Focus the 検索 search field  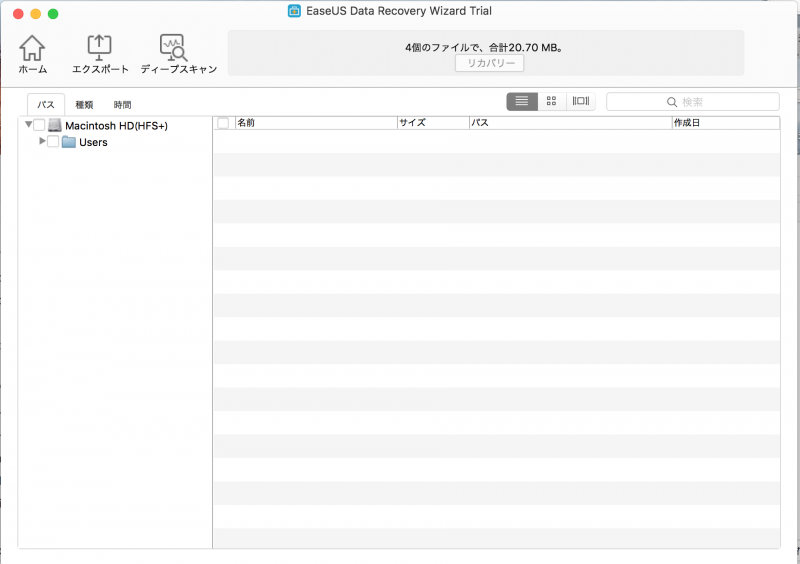coord(693,102)
